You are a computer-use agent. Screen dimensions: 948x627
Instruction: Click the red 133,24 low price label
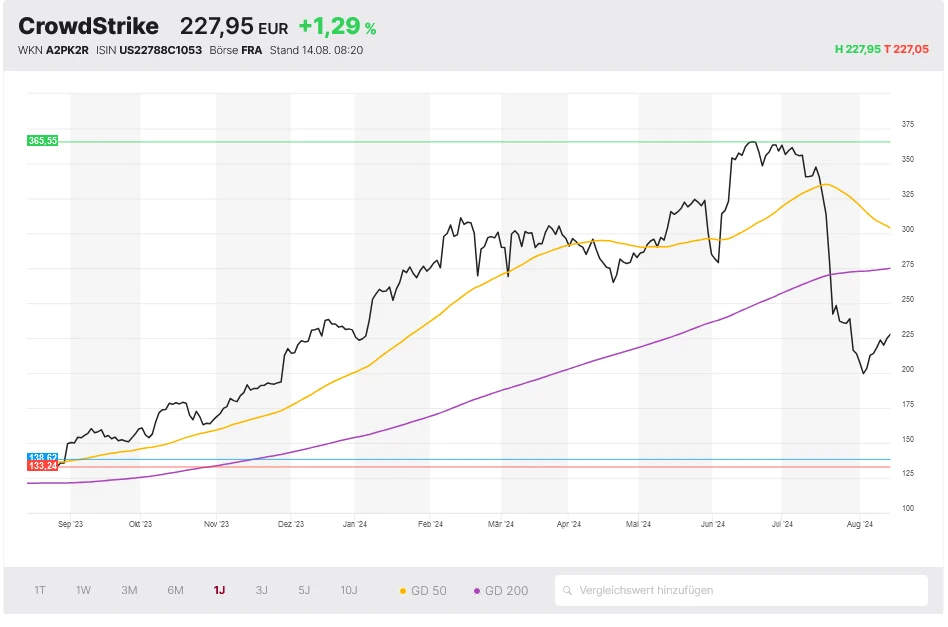click(x=42, y=466)
